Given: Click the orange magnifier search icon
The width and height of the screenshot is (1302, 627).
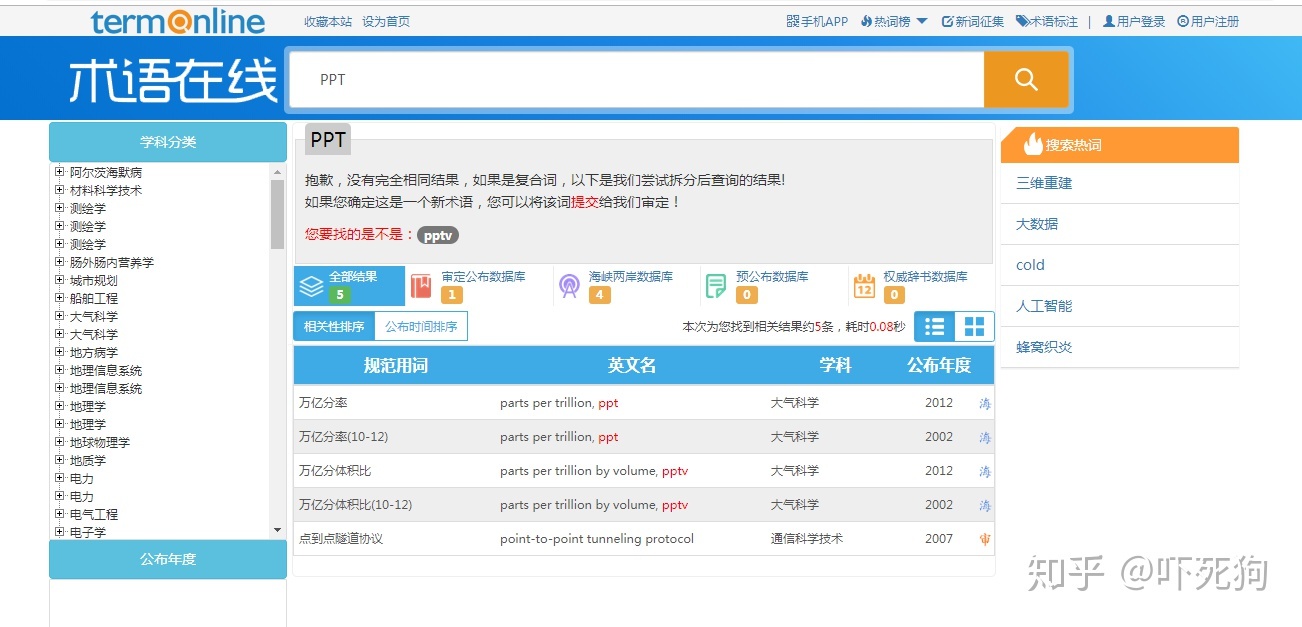Looking at the screenshot, I should pos(1026,79).
